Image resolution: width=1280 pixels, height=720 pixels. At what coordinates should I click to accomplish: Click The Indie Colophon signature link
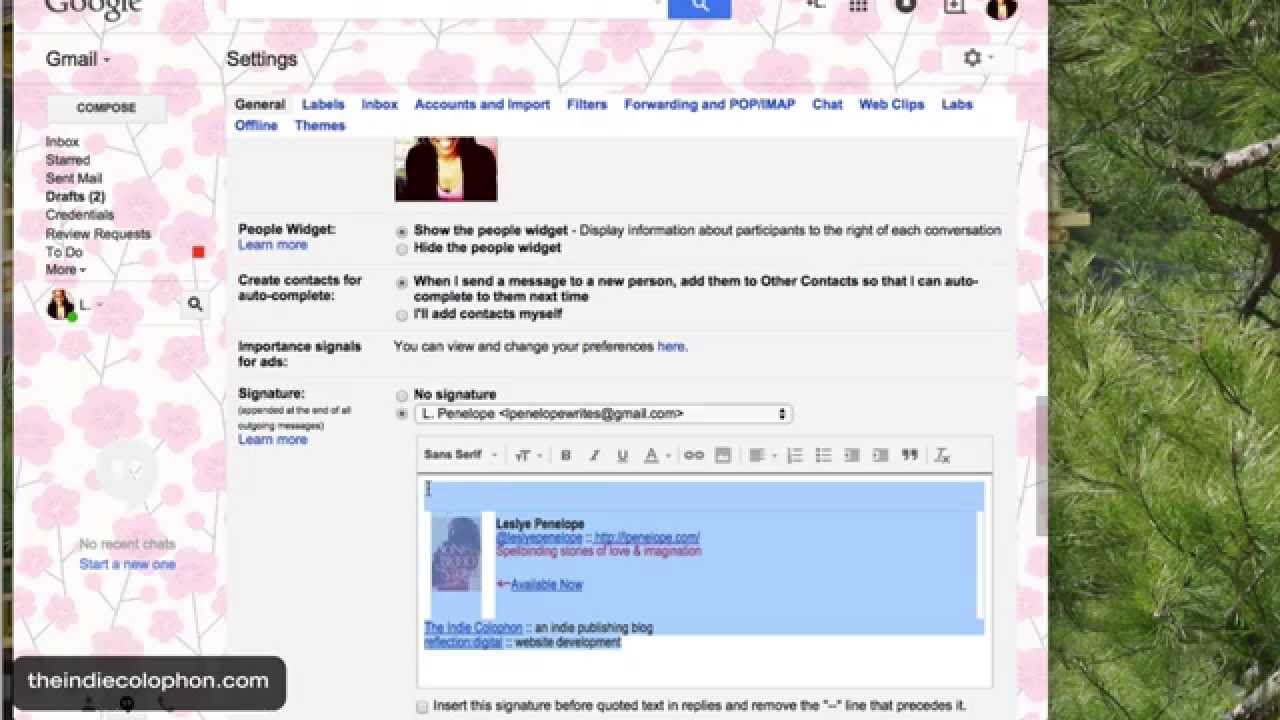[473, 628]
